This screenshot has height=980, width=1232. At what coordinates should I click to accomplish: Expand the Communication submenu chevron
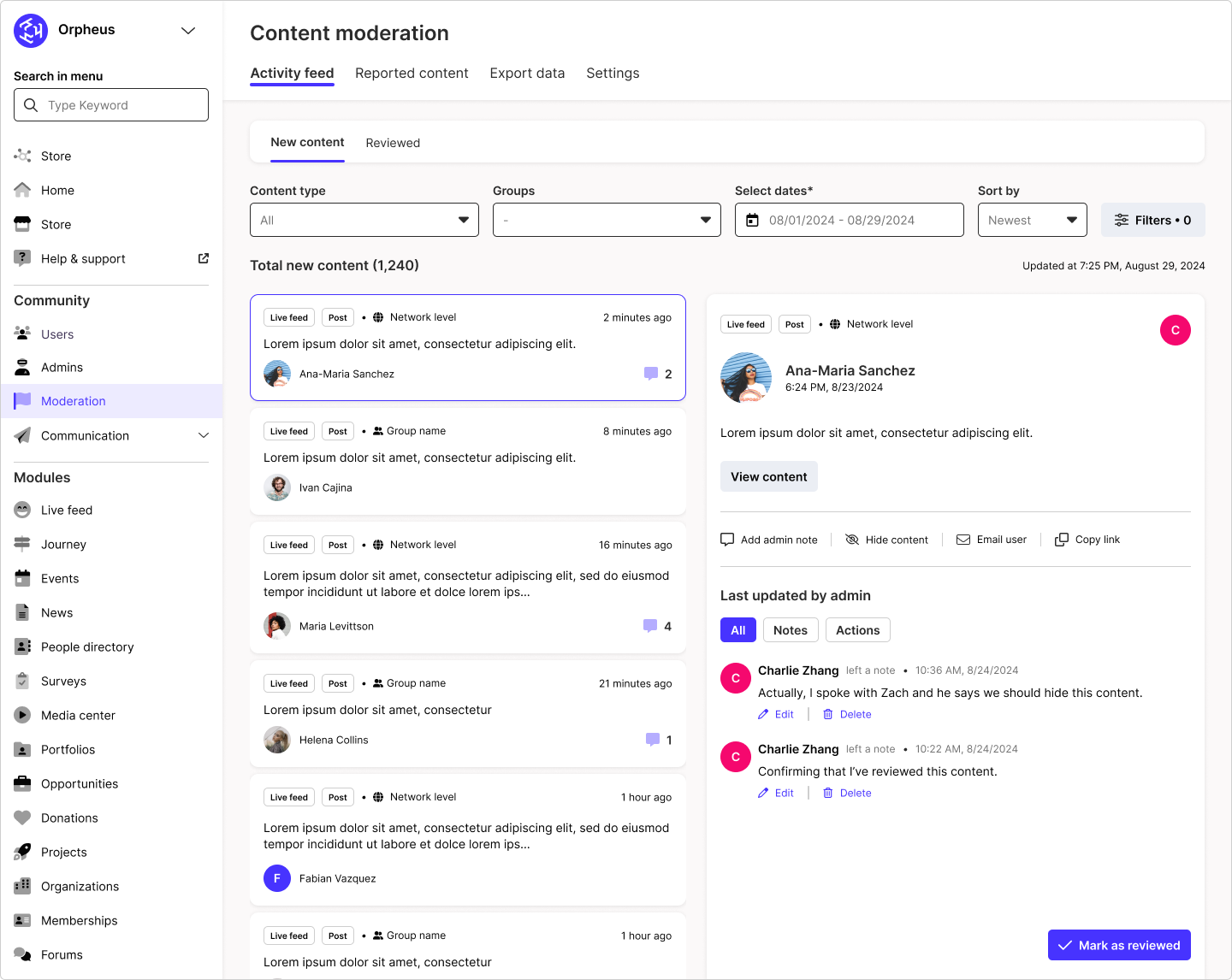click(x=204, y=435)
